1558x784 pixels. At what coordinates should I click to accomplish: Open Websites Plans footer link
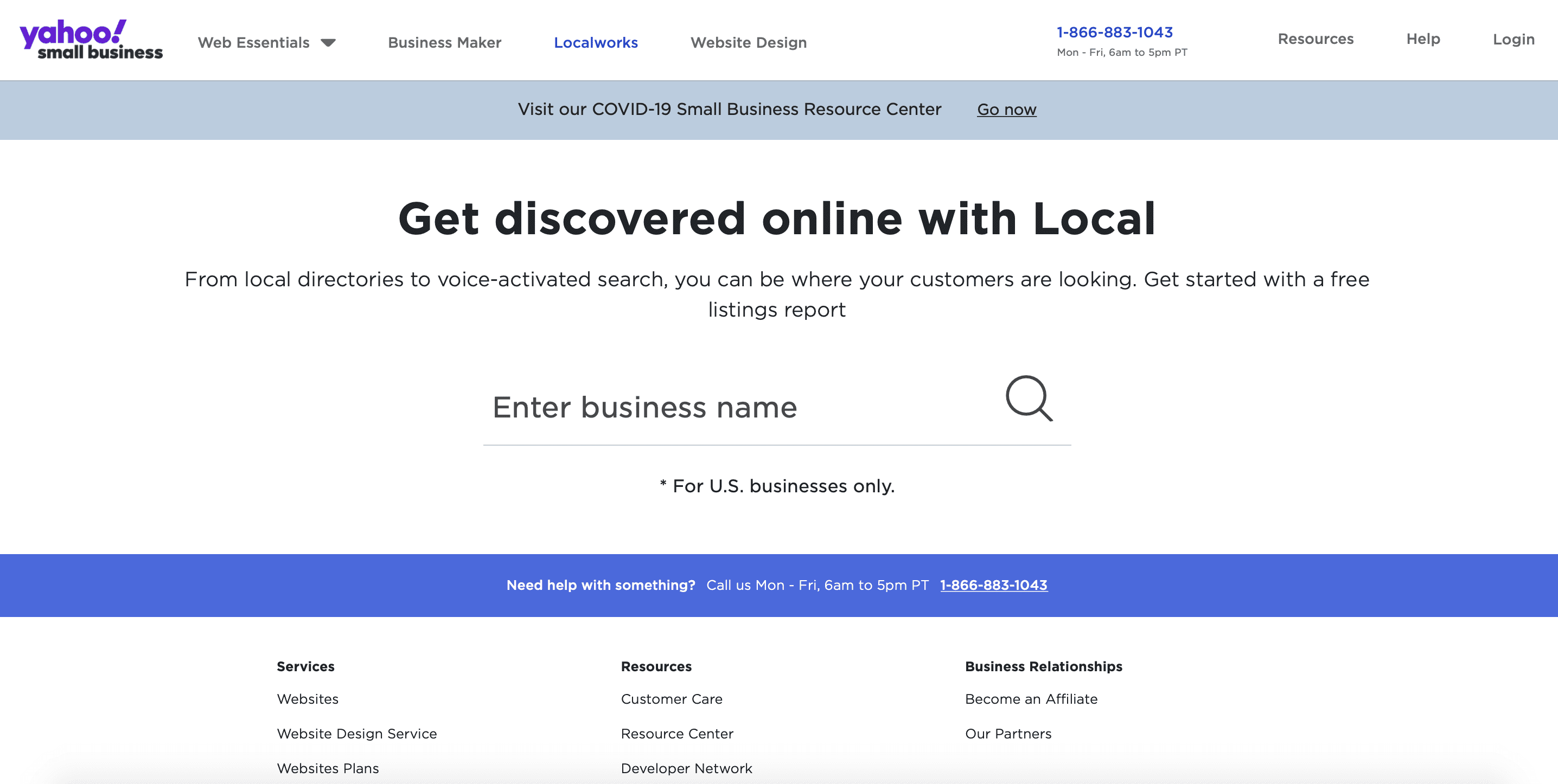click(328, 768)
